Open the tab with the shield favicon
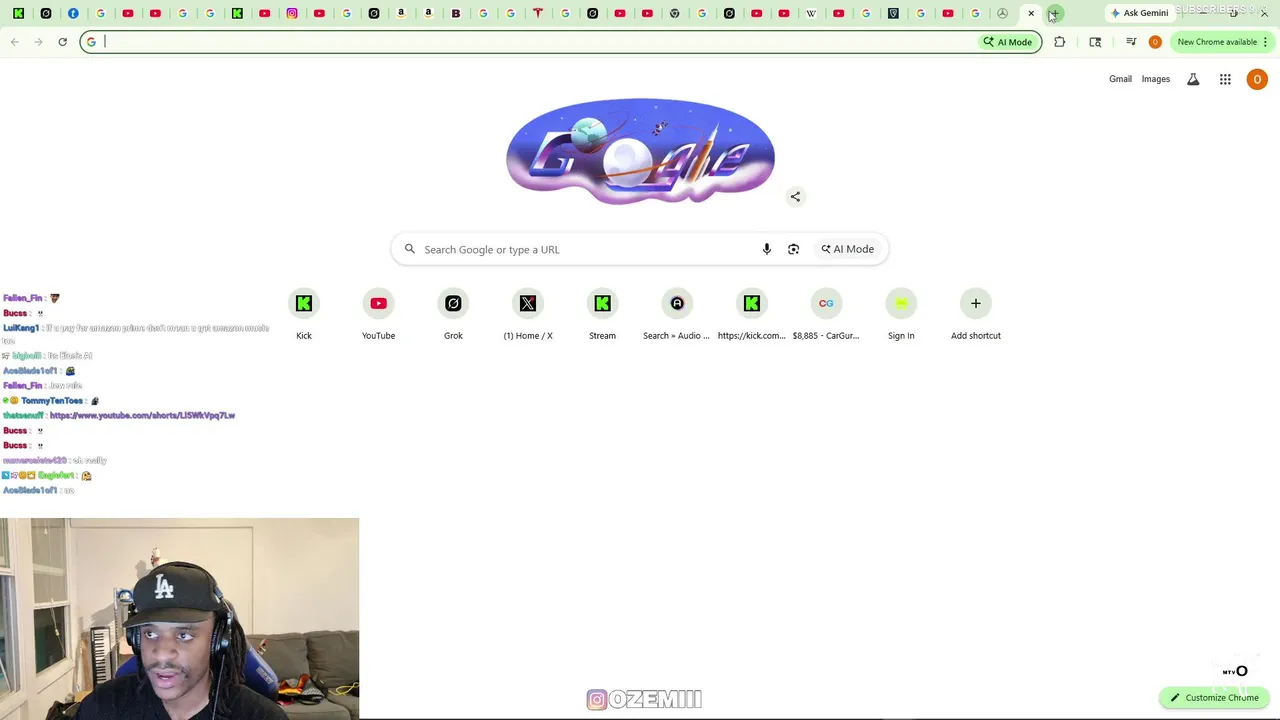The height and width of the screenshot is (720, 1280). coord(893,13)
